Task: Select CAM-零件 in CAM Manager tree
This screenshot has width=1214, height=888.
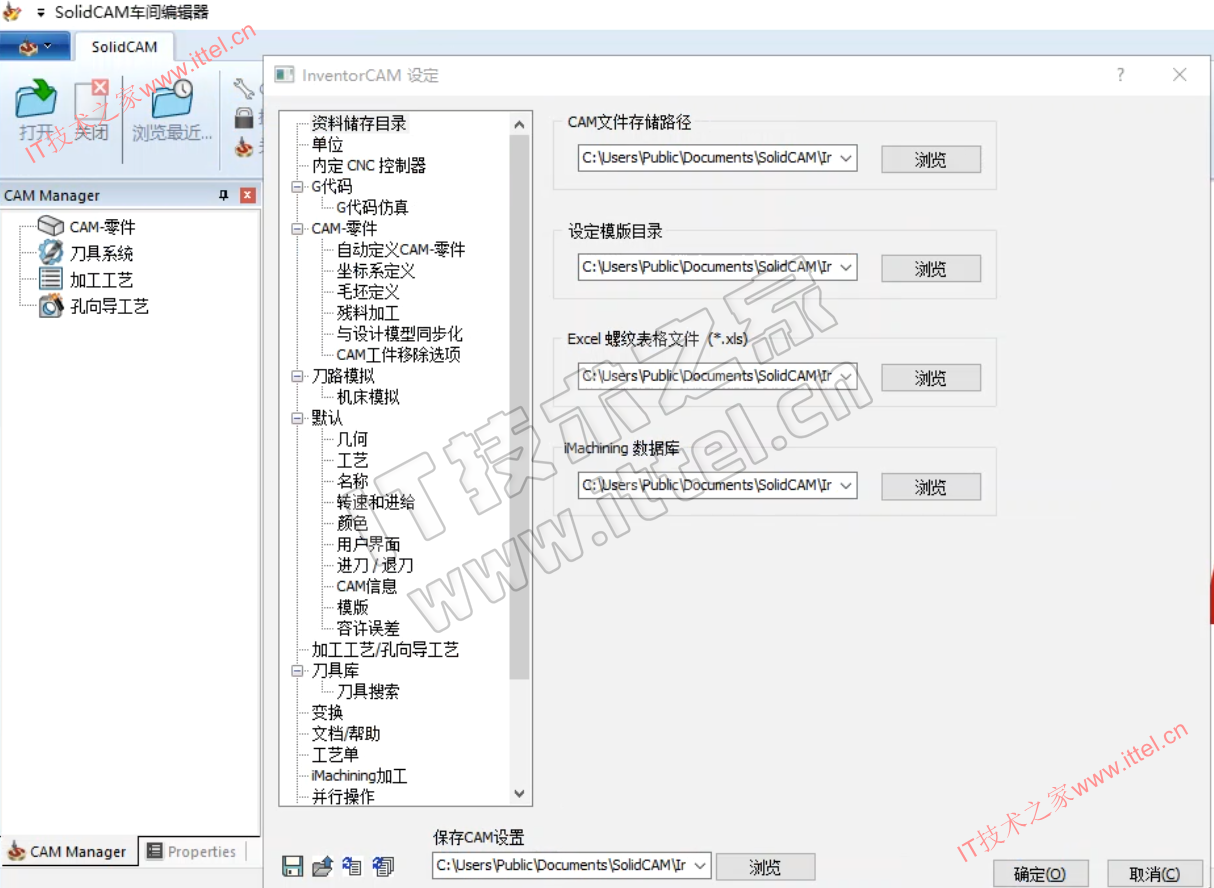Action: [102, 227]
